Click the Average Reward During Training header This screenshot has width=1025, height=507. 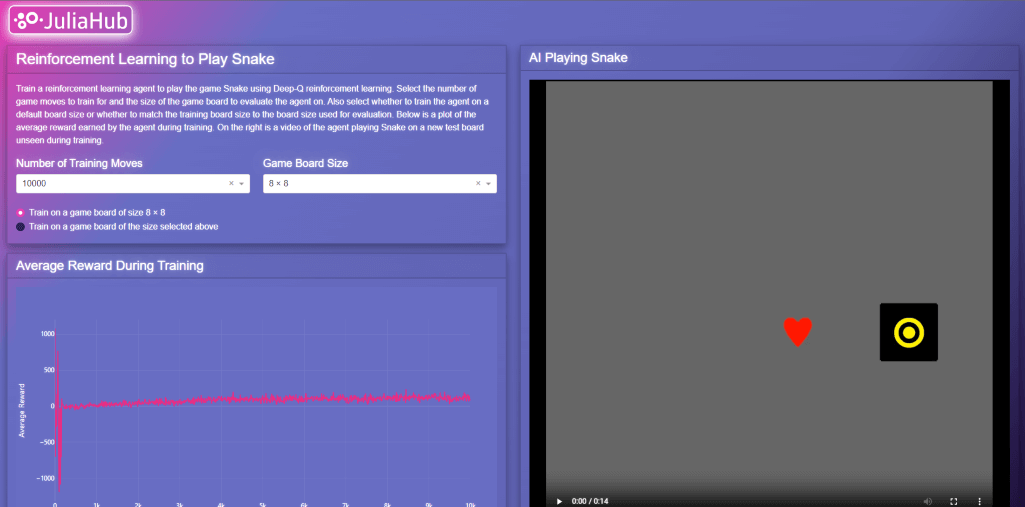pos(110,266)
